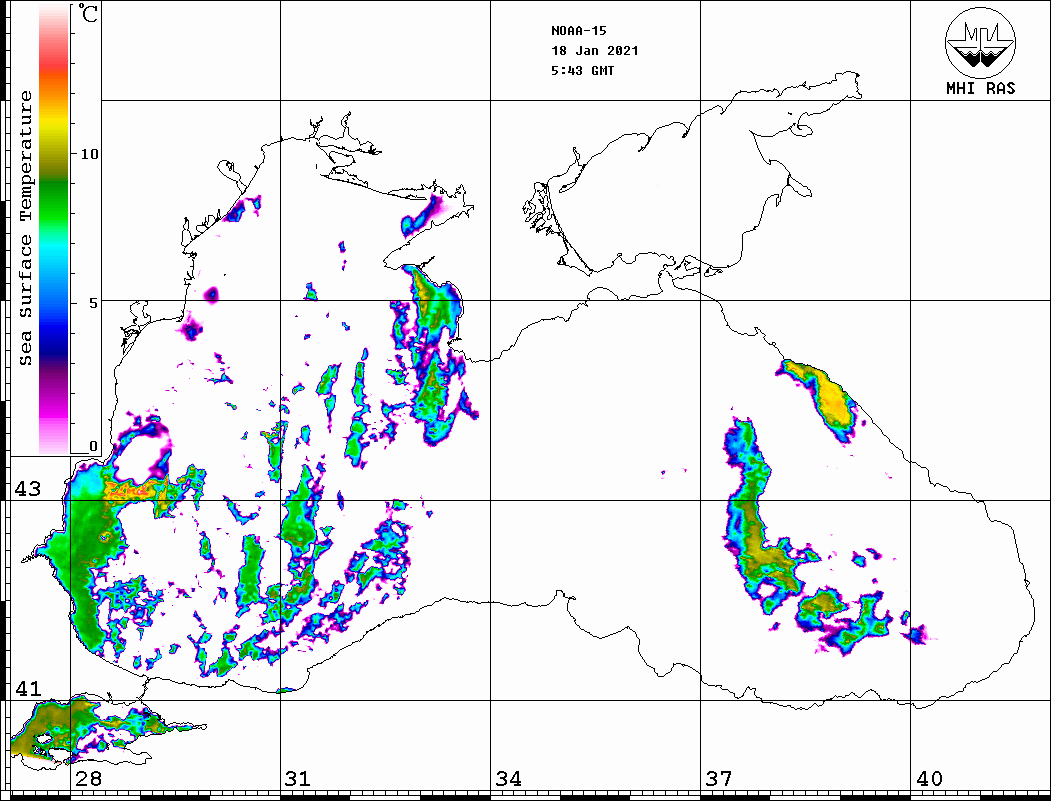Click longitude label 28
1051x801 pixels.
(88, 778)
